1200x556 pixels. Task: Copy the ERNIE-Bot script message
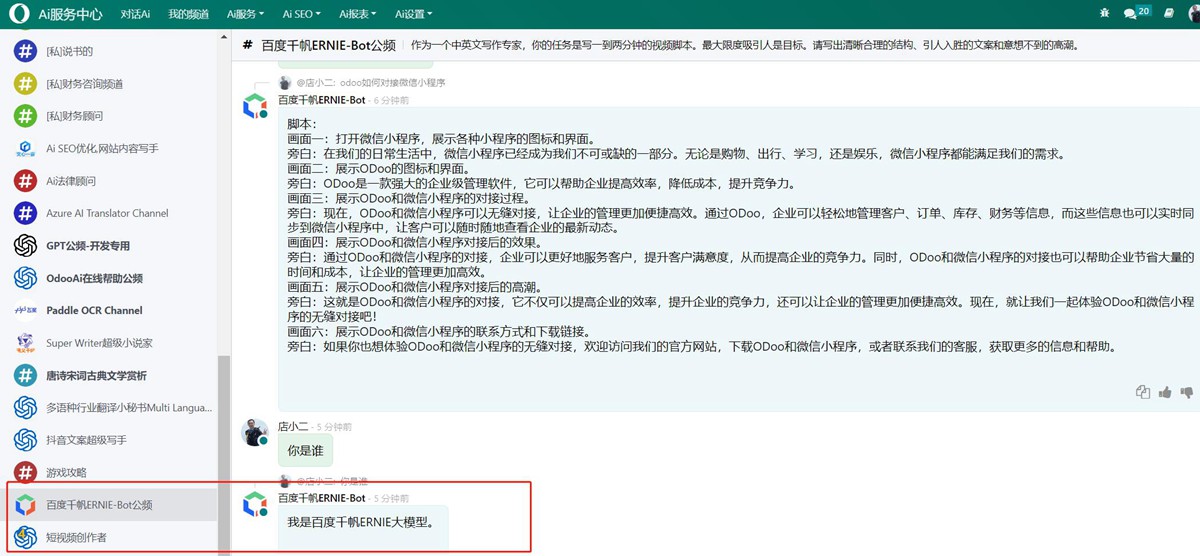tap(1143, 392)
